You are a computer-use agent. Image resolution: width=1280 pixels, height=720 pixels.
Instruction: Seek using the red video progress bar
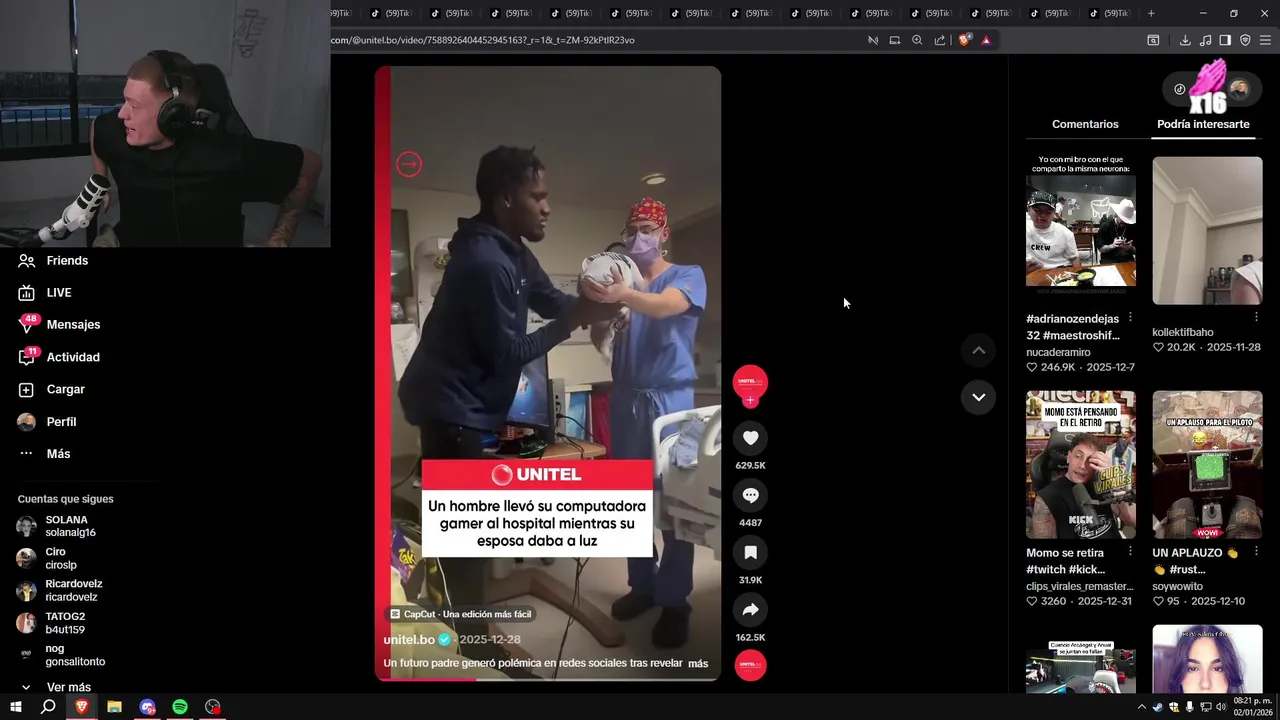coord(548,679)
